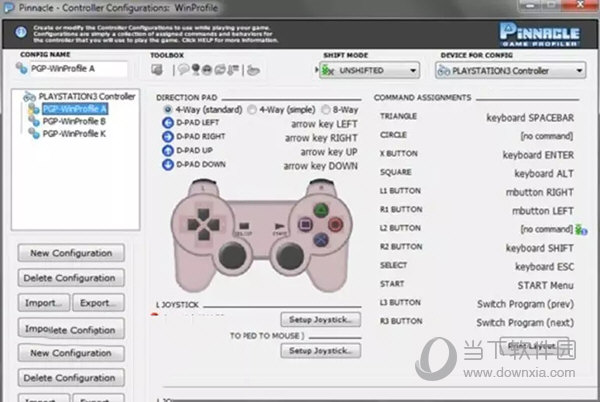The image size is (600, 402).
Task: Click the right analog stick on the gamepad
Action: tap(290, 256)
